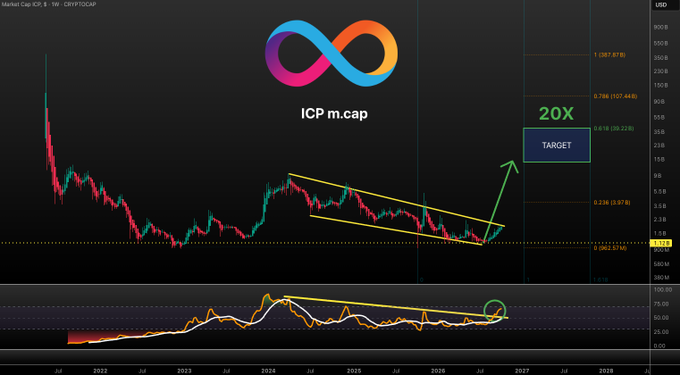This screenshot has height=375, width=680.
Task: Click the 3.5B price axis label
Action: click(x=660, y=205)
